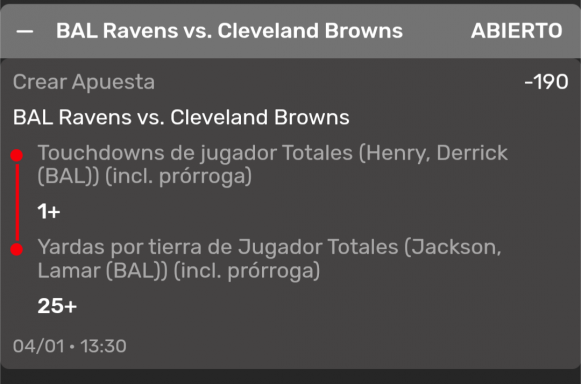Click the Lamar (BAL)) (incl. prórroga) line
This screenshot has height=384, width=581.
(x=179, y=271)
